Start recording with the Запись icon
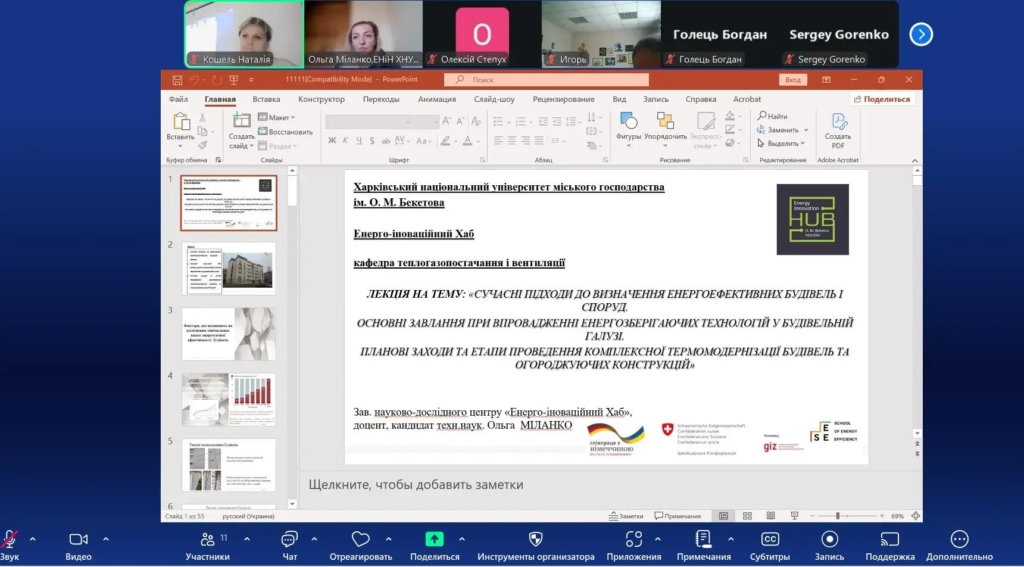Image resolution: width=1024 pixels, height=567 pixels. [x=829, y=539]
